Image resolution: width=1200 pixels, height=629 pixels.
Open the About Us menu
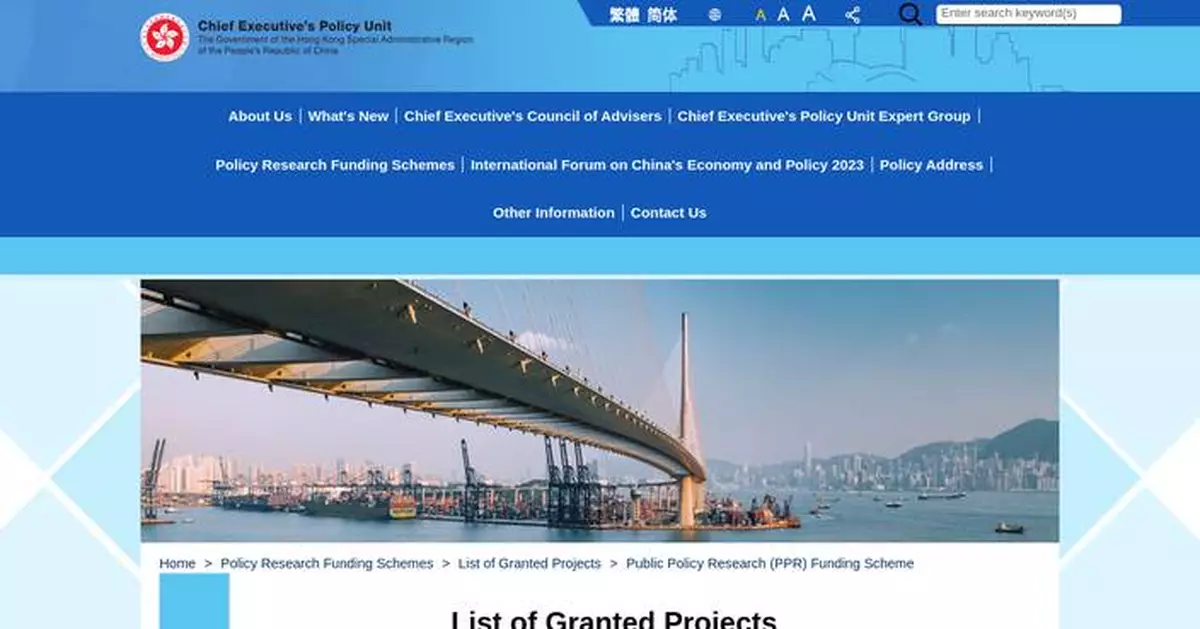coord(260,116)
